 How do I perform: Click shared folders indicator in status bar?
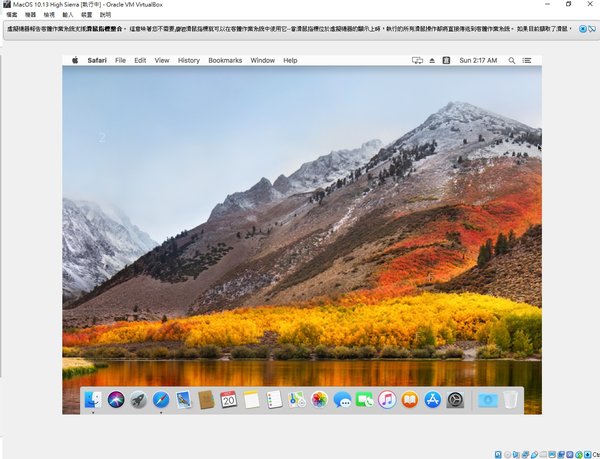(x=543, y=454)
